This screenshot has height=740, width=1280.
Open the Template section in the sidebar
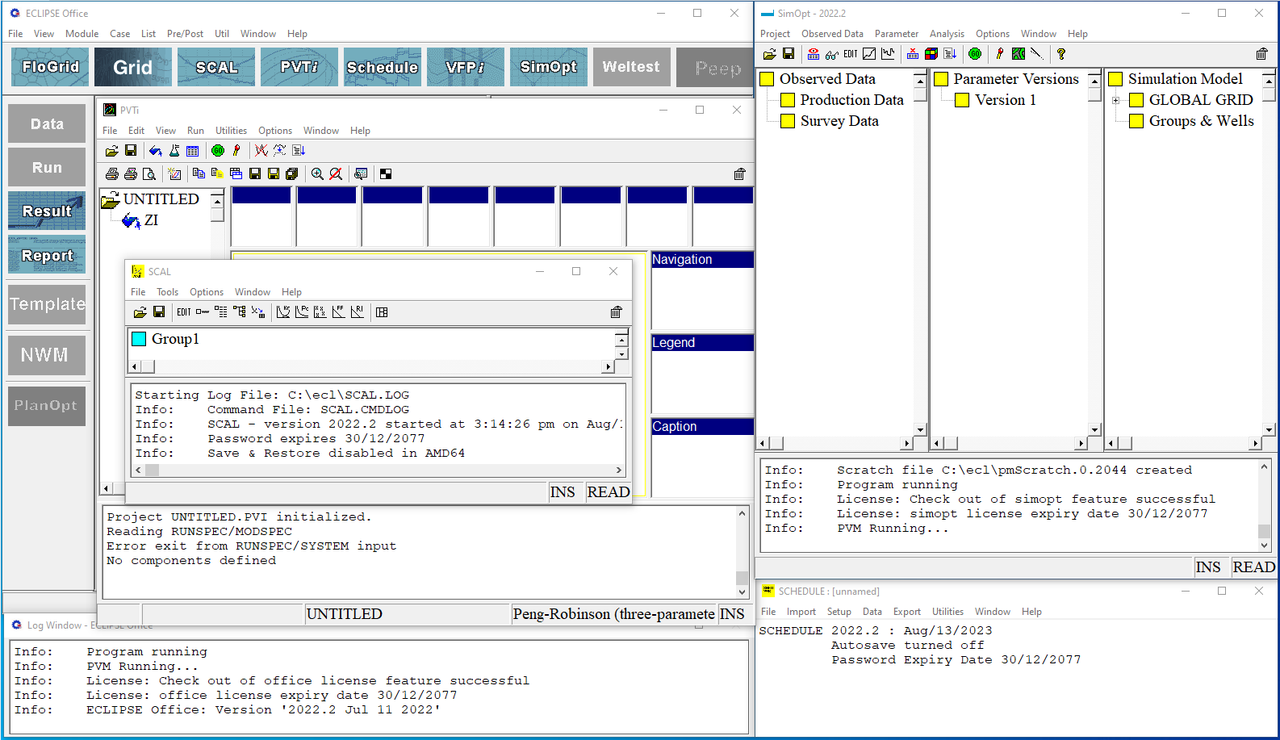47,304
